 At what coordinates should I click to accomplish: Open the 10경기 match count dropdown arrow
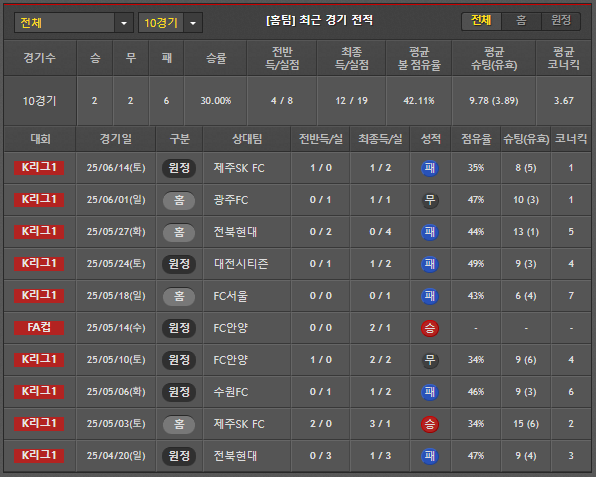(x=193, y=23)
